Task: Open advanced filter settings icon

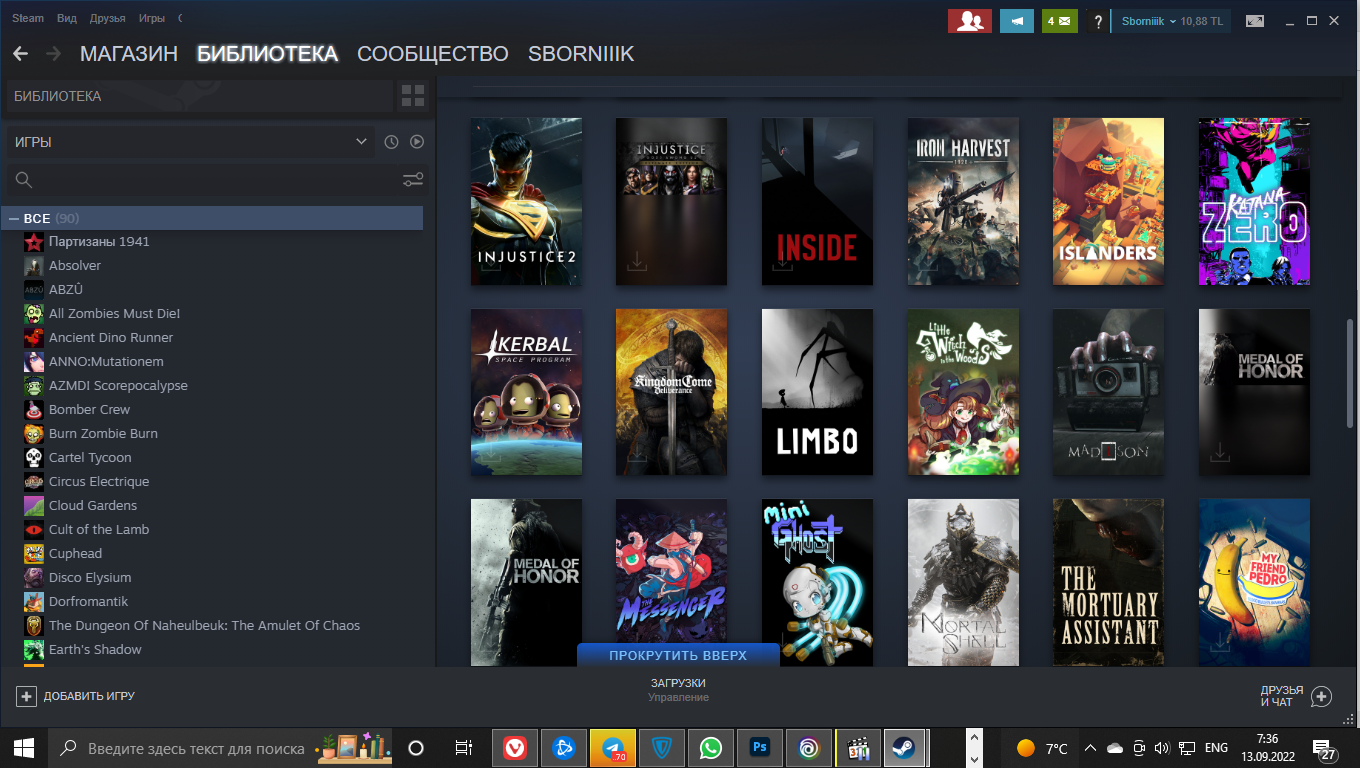Action: [x=413, y=180]
